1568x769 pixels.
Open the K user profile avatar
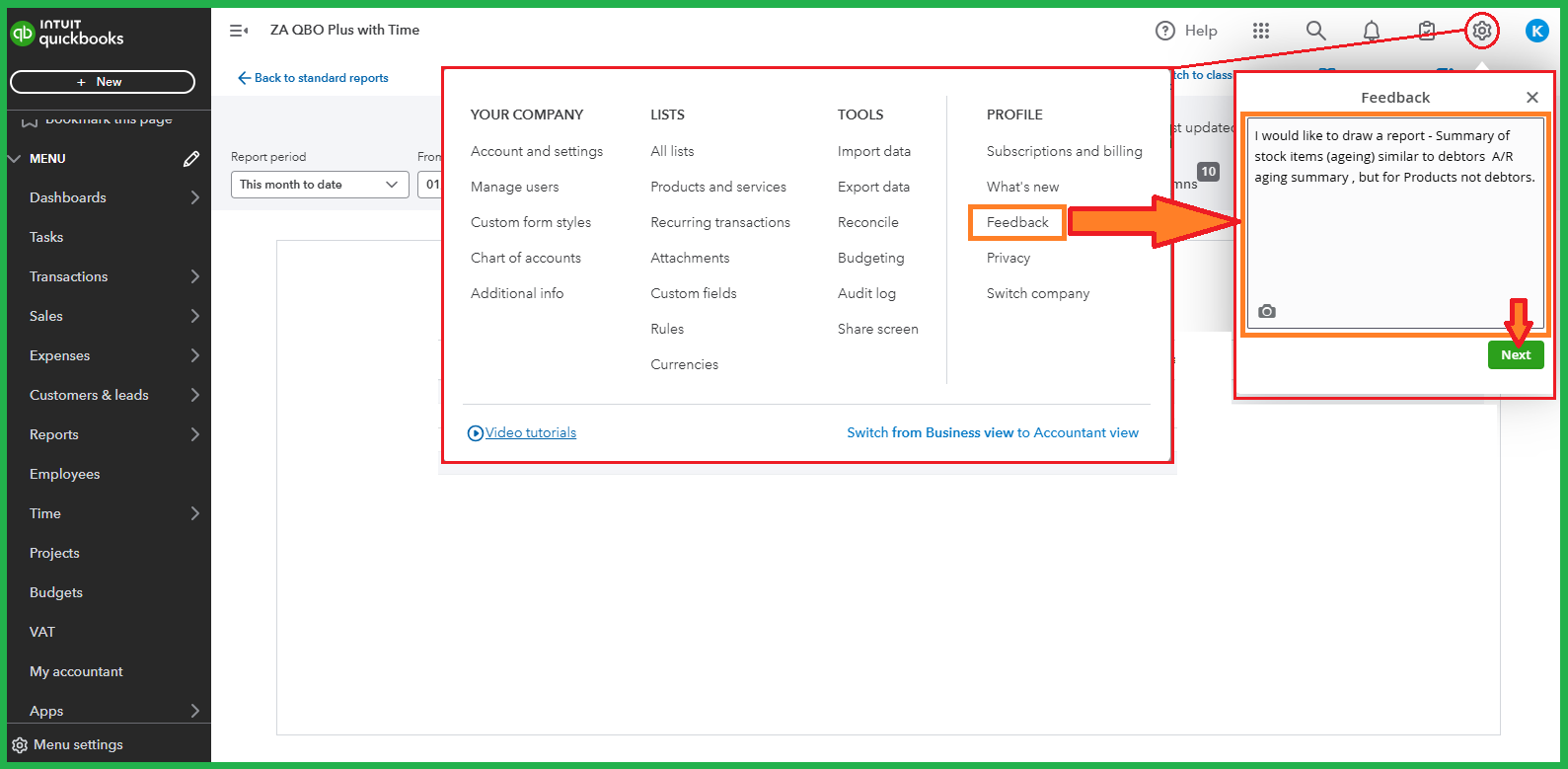(x=1537, y=31)
